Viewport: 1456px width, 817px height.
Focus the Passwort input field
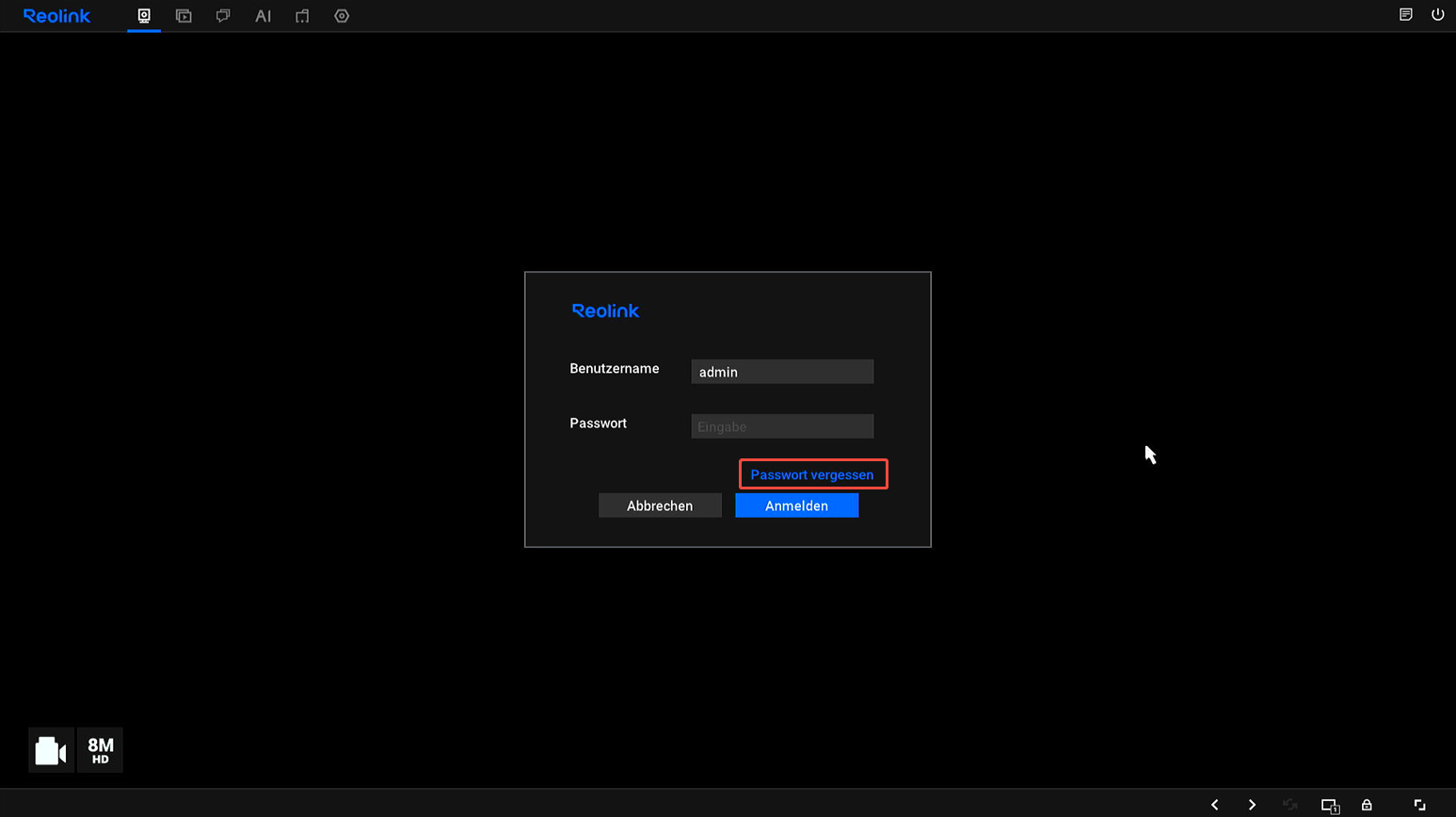pos(782,426)
